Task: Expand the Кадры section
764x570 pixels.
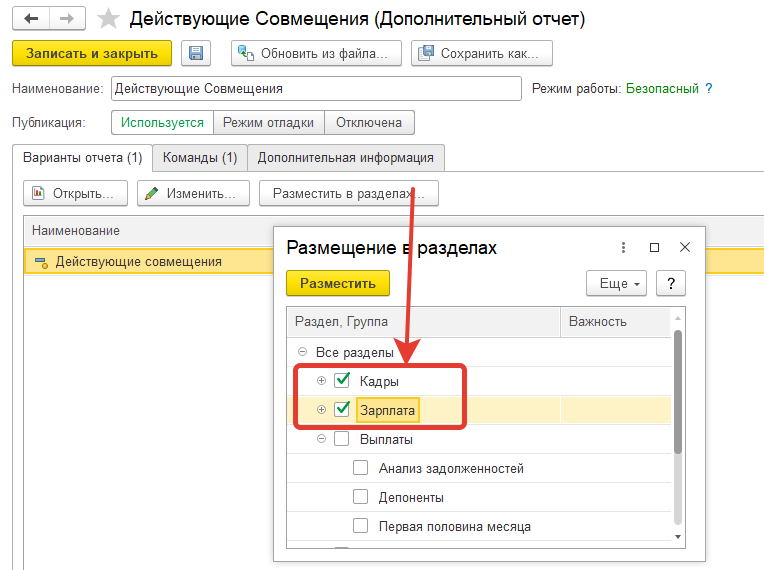Action: (321, 380)
